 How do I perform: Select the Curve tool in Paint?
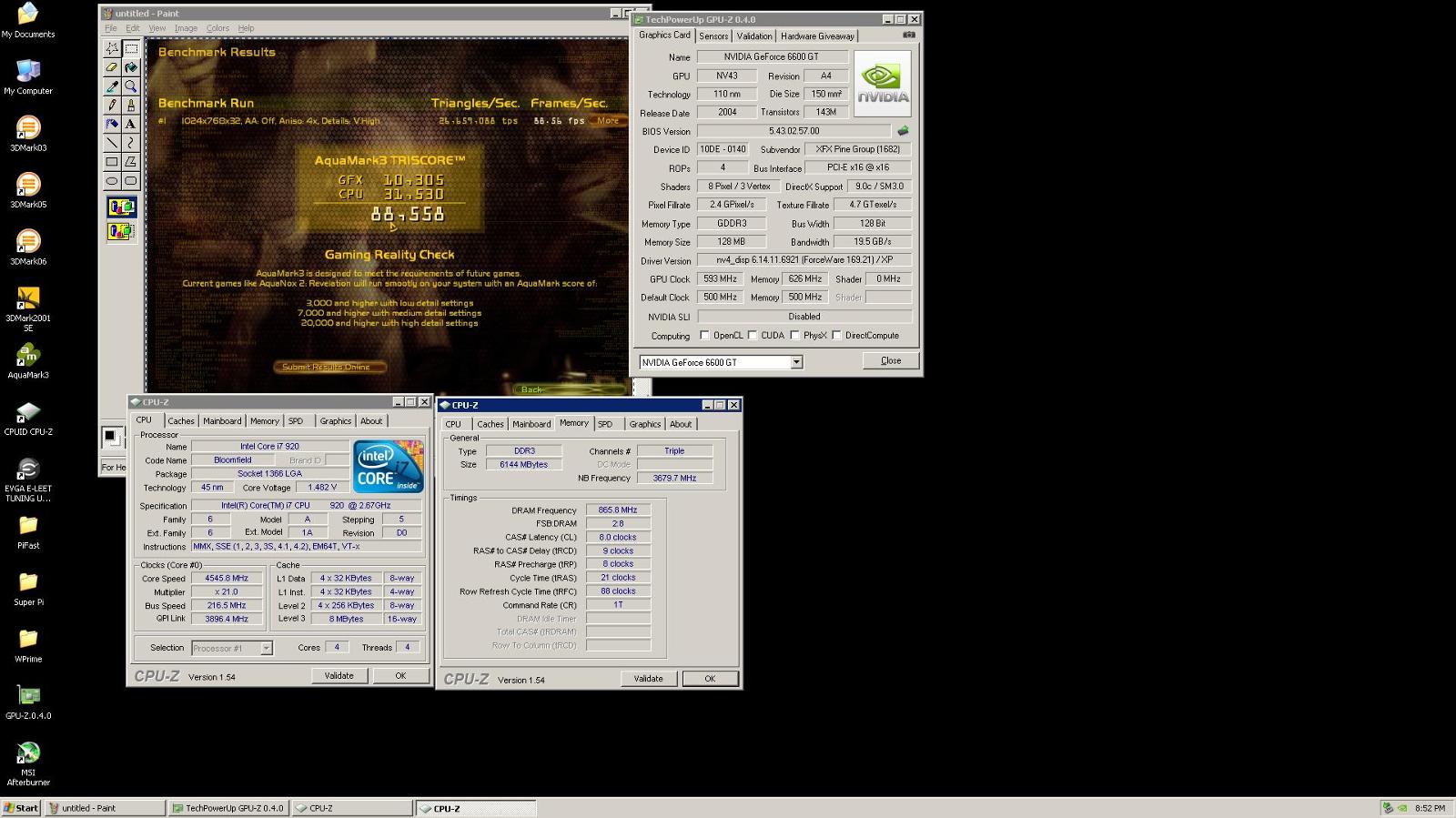click(x=131, y=143)
